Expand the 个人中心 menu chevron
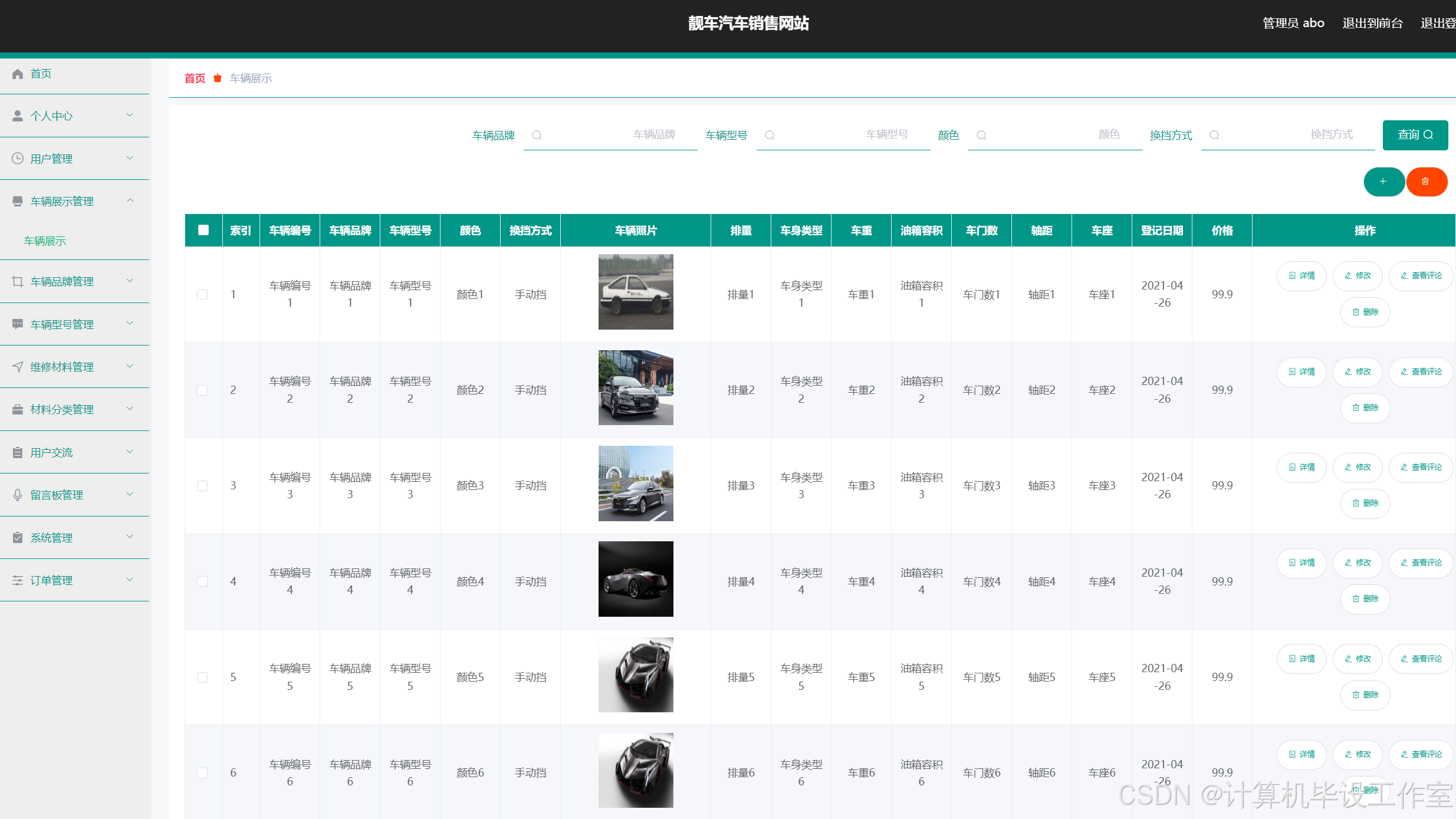 [130, 116]
